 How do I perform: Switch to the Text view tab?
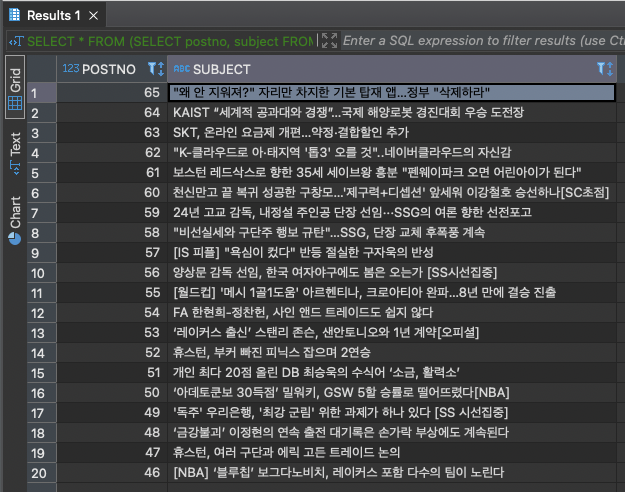pos(15,154)
